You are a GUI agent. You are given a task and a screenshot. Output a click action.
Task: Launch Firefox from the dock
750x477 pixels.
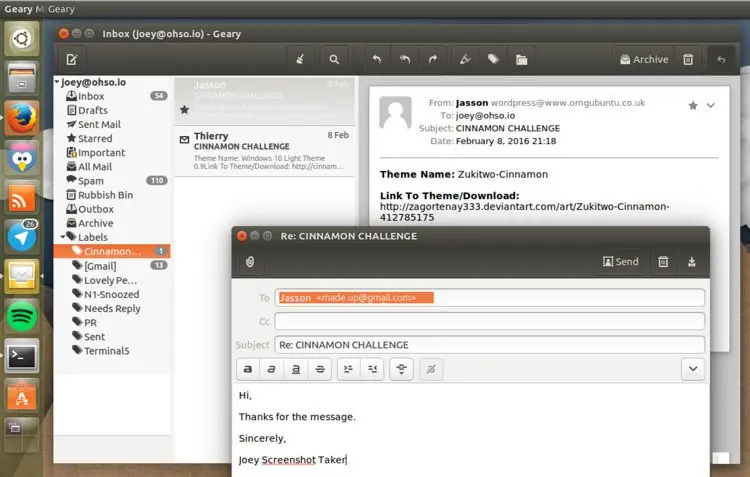(x=22, y=118)
